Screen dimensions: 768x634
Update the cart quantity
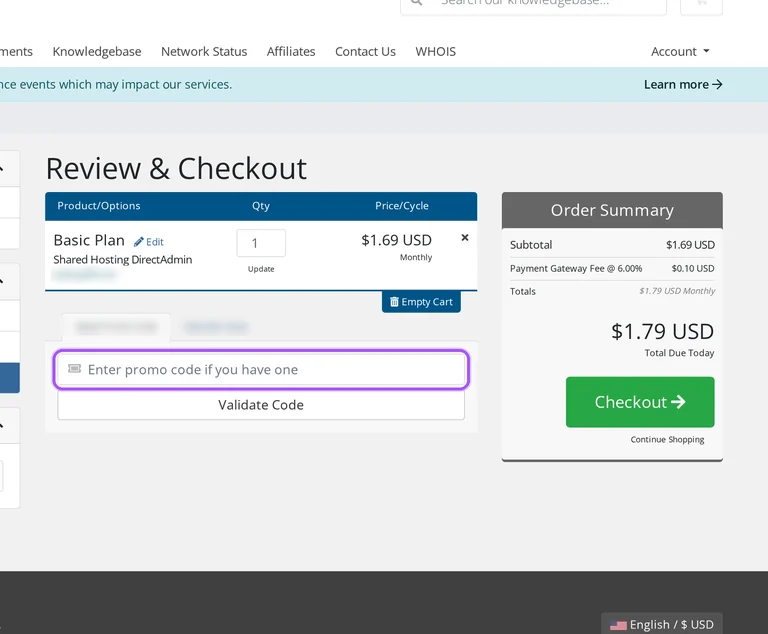point(261,269)
